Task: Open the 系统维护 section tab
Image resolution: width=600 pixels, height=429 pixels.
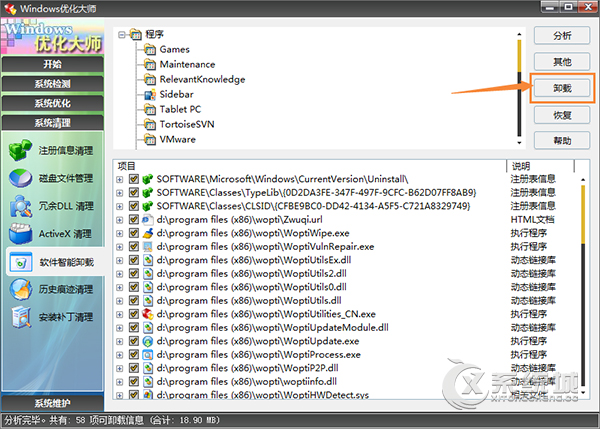Action: tap(52, 403)
